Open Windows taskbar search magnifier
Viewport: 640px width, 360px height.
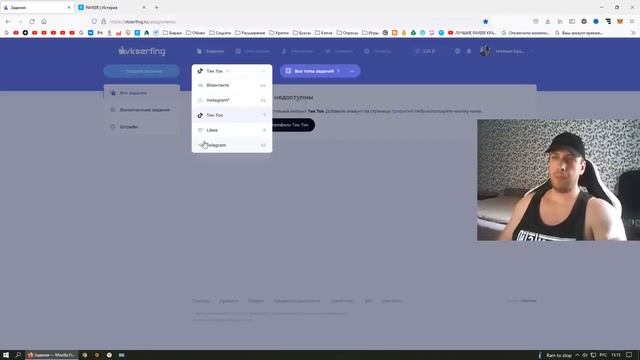18,355
